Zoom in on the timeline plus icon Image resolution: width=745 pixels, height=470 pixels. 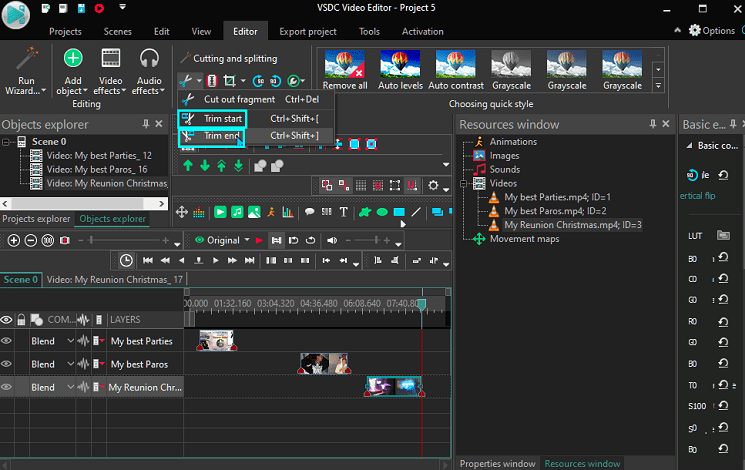tap(14, 240)
